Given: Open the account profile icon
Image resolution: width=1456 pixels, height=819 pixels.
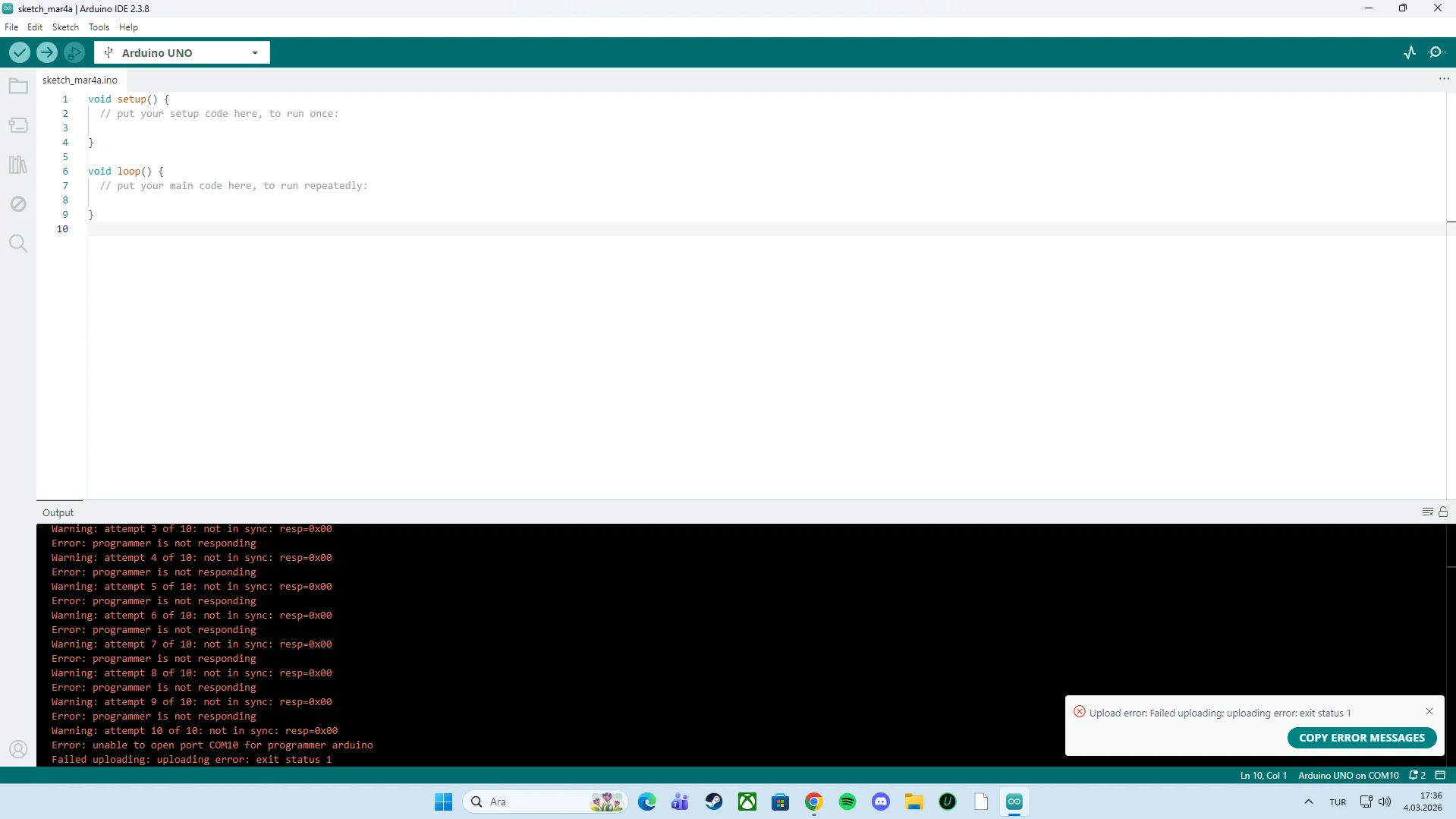Looking at the screenshot, I should pyautogui.click(x=18, y=749).
